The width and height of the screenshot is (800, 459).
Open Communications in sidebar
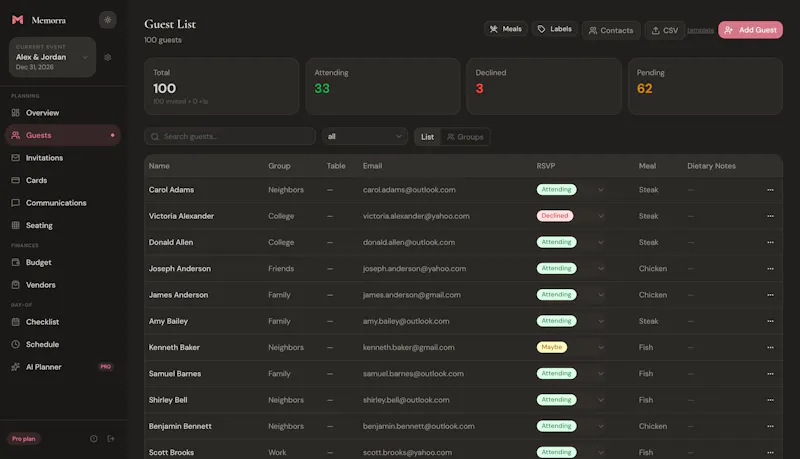[x=62, y=202]
